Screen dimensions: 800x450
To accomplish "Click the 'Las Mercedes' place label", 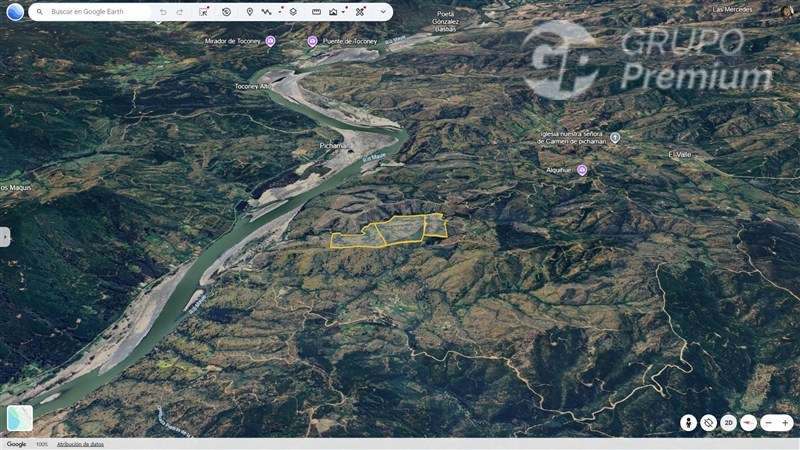I will click(x=732, y=10).
